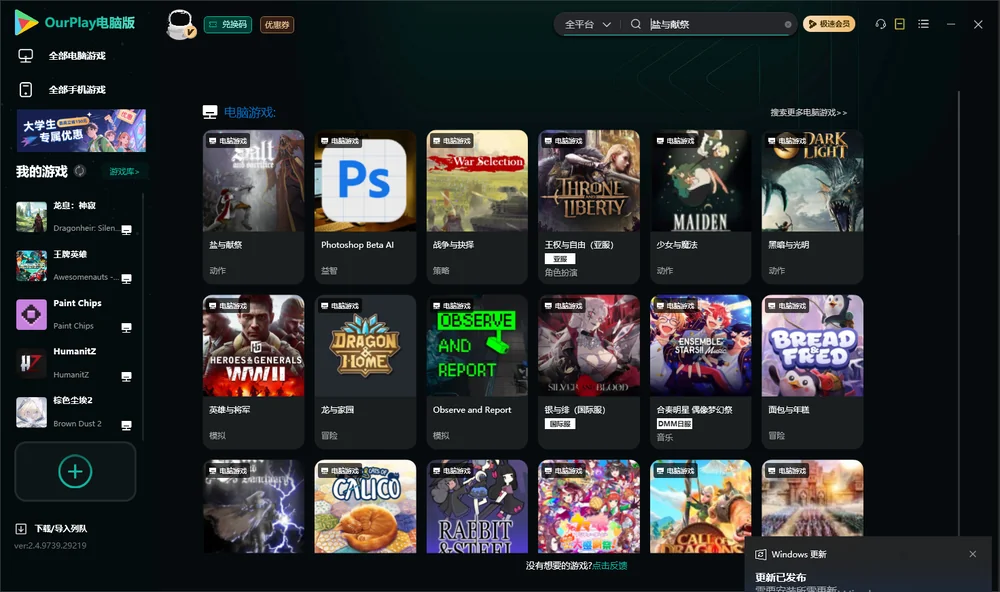Open the 游戏库> library link

tap(124, 172)
